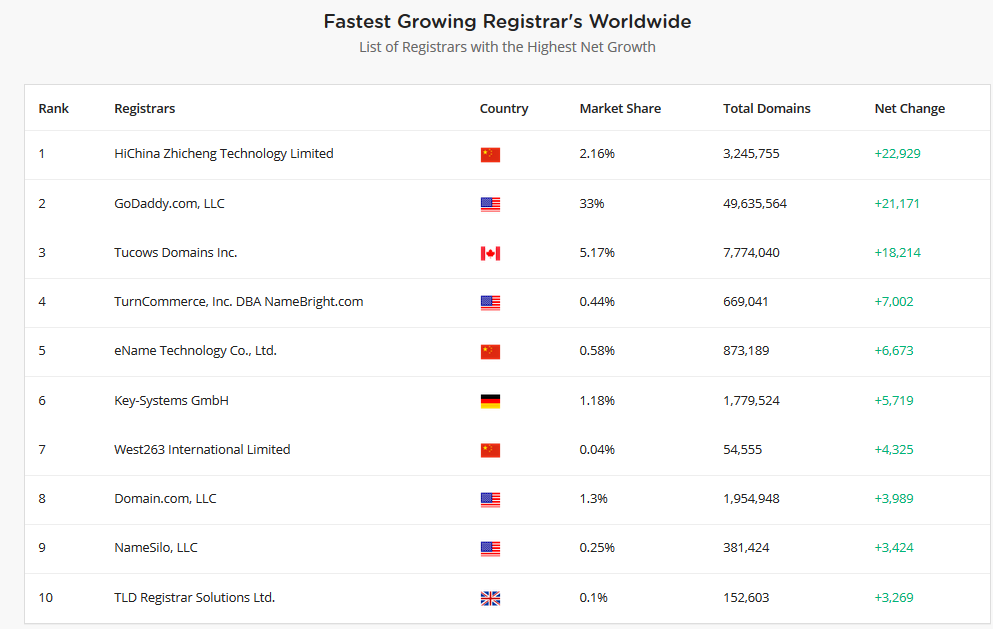Click market share 0.25%
993x629 pixels.
pyautogui.click(x=597, y=547)
